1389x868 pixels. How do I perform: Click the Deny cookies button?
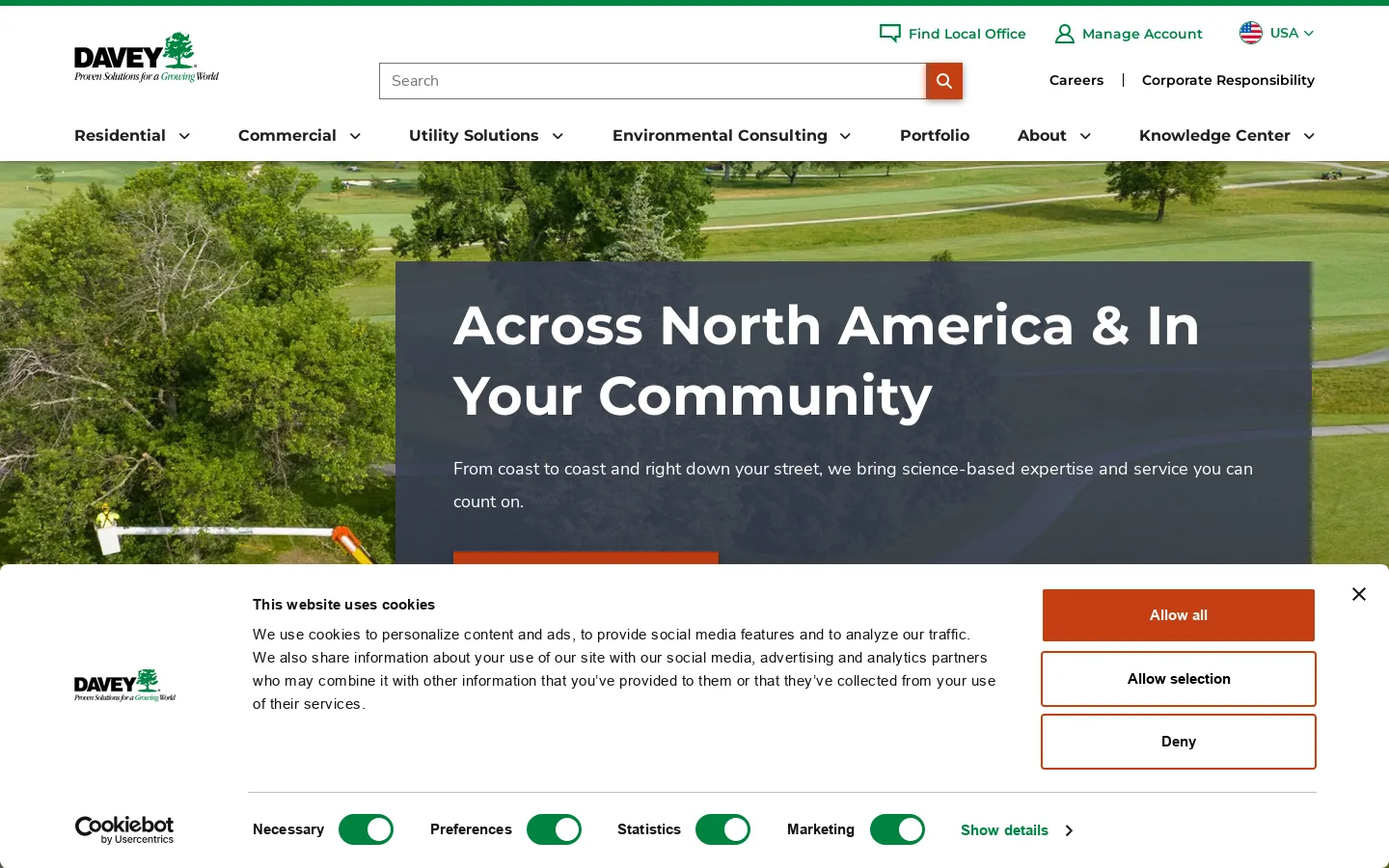point(1179,742)
